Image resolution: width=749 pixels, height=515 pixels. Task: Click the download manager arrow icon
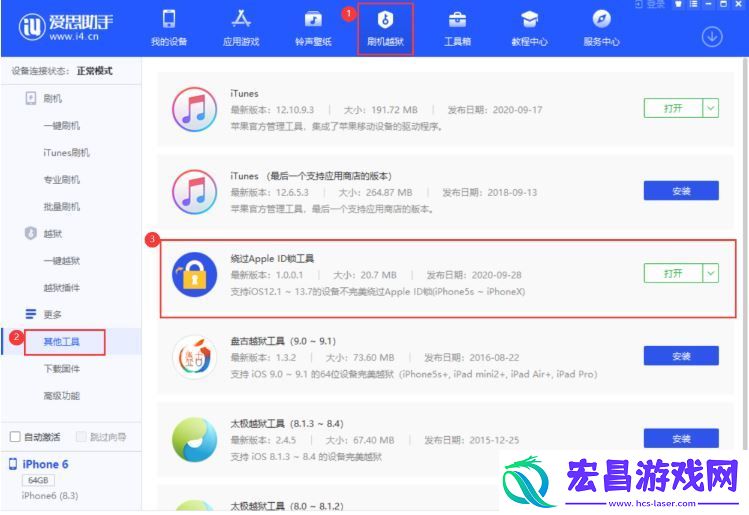[x=712, y=37]
